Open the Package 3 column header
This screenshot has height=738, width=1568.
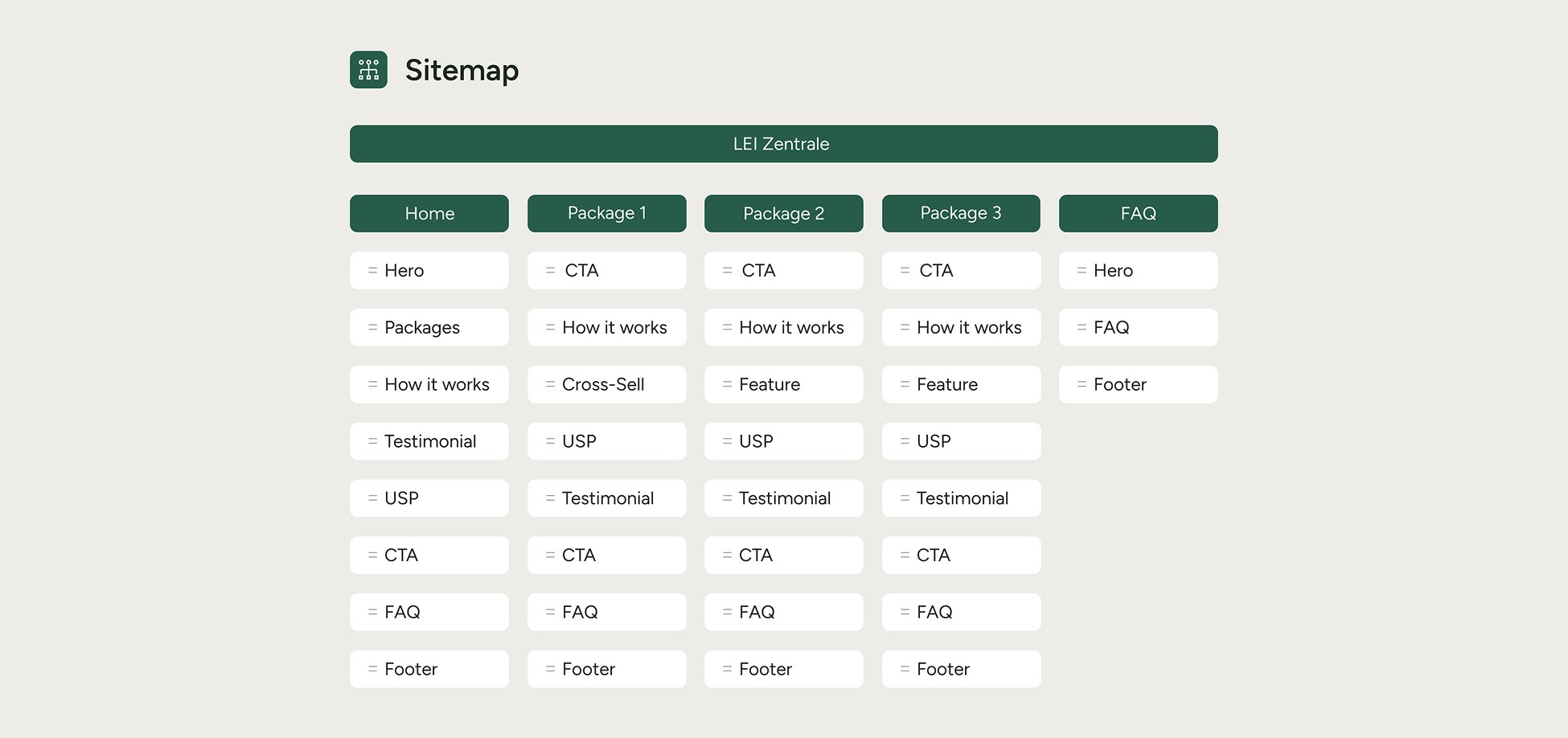961,213
